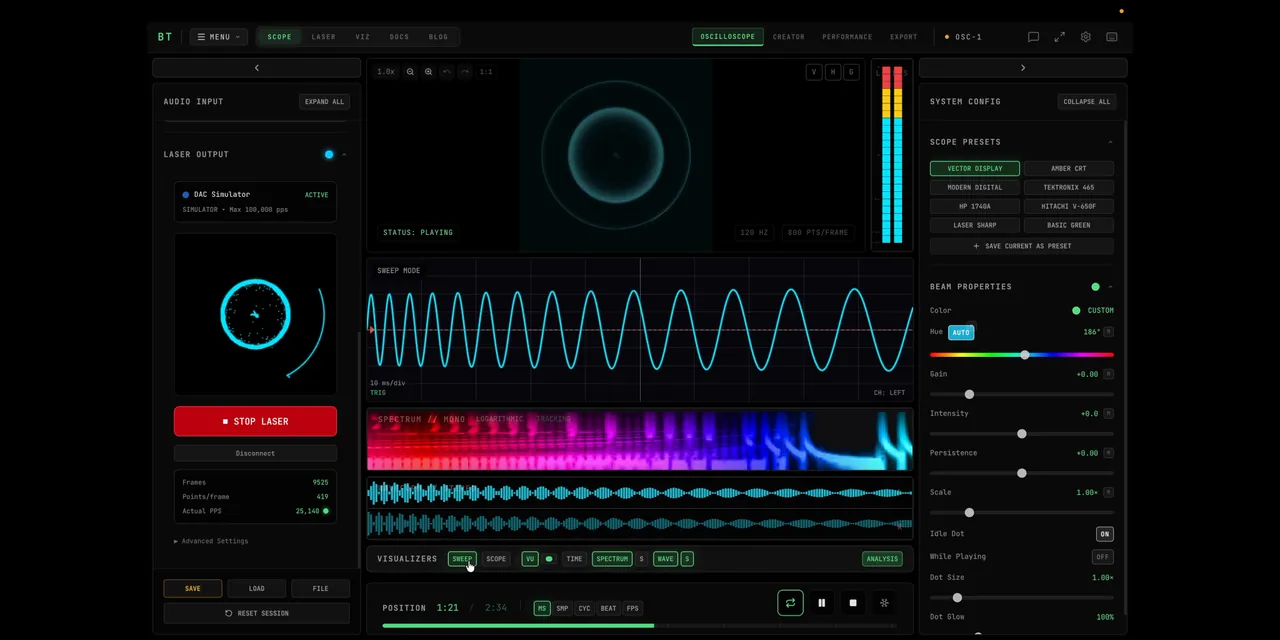Select the OSCILLOSCOPE mode tab

tap(728, 37)
